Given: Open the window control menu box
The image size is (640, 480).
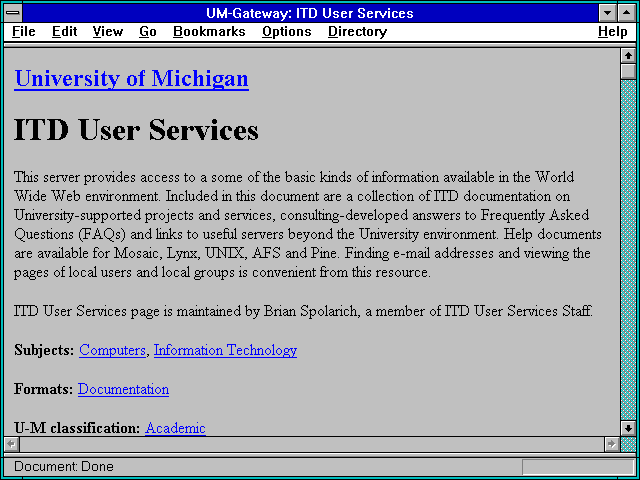Looking at the screenshot, I should pyautogui.click(x=13, y=13).
